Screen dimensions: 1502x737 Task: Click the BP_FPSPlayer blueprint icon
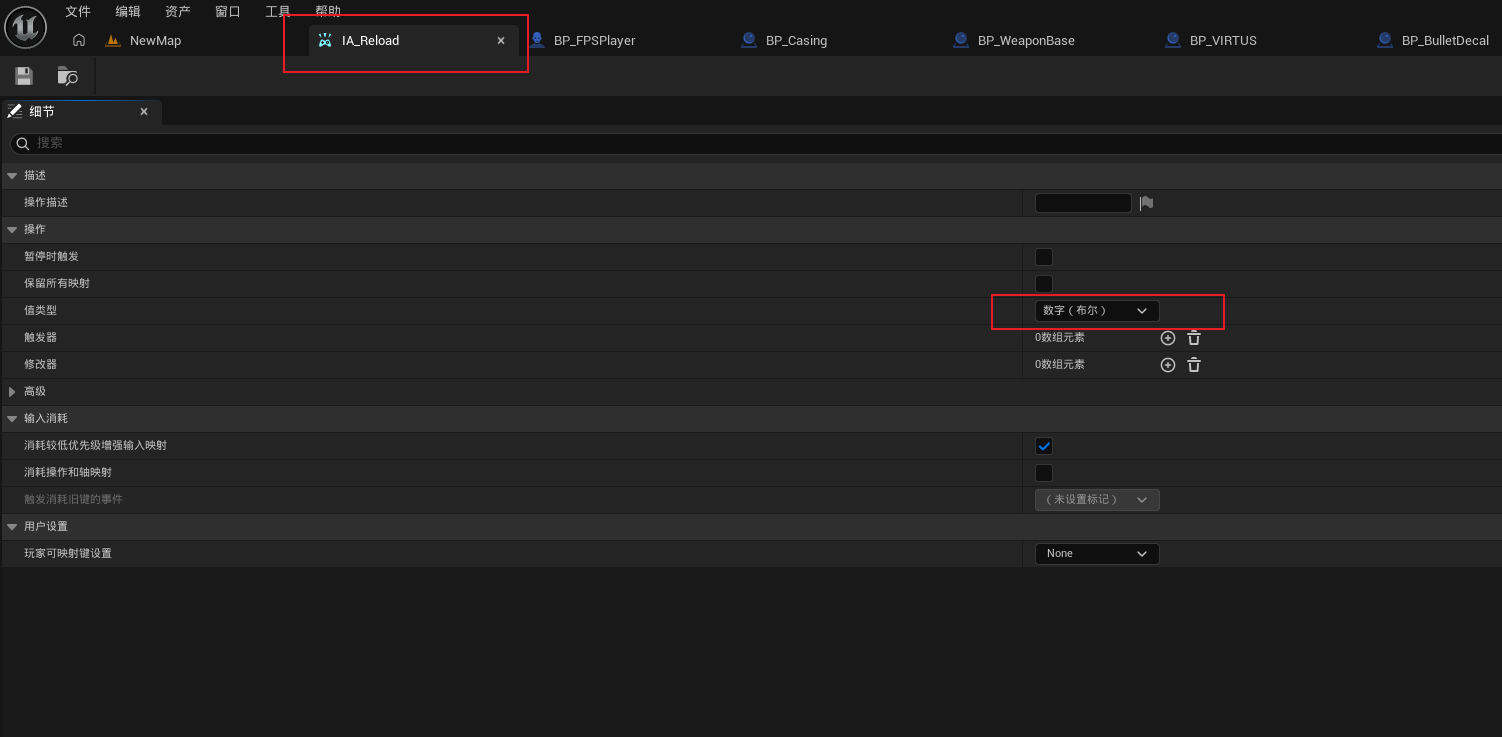tap(537, 40)
